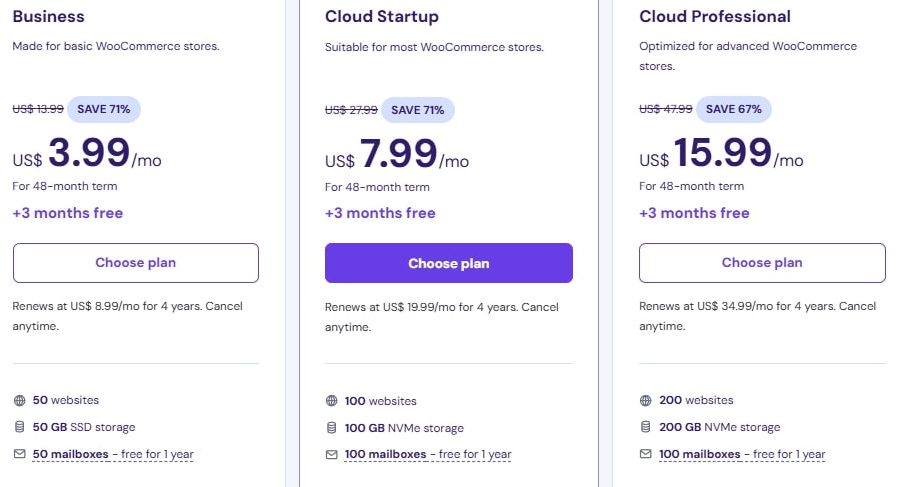This screenshot has height=487, width=906.
Task: Open the 100 mailboxes link under Cloud Professional
Action: (699, 454)
